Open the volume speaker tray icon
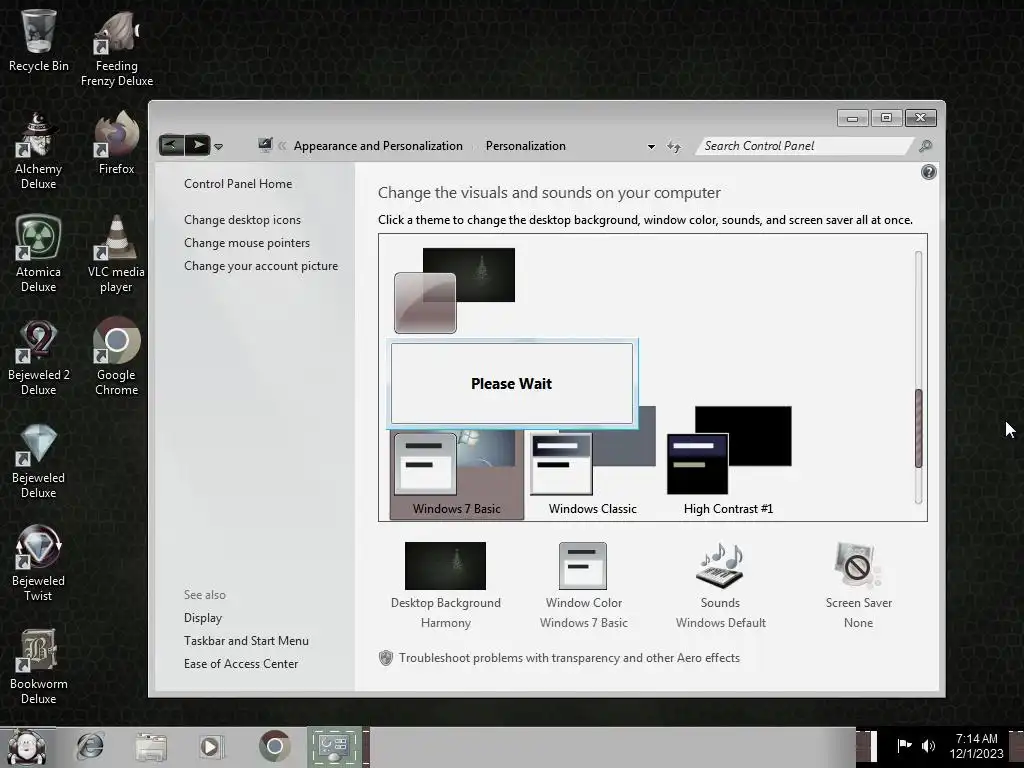This screenshot has height=768, width=1024. (928, 745)
